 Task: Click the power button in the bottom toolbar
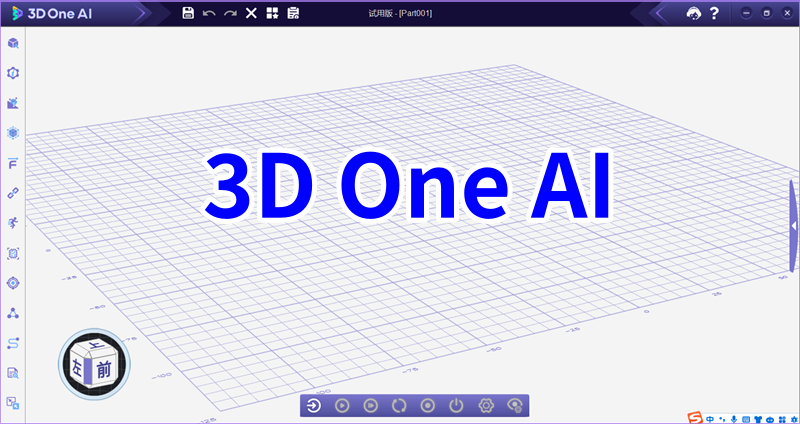click(456, 406)
